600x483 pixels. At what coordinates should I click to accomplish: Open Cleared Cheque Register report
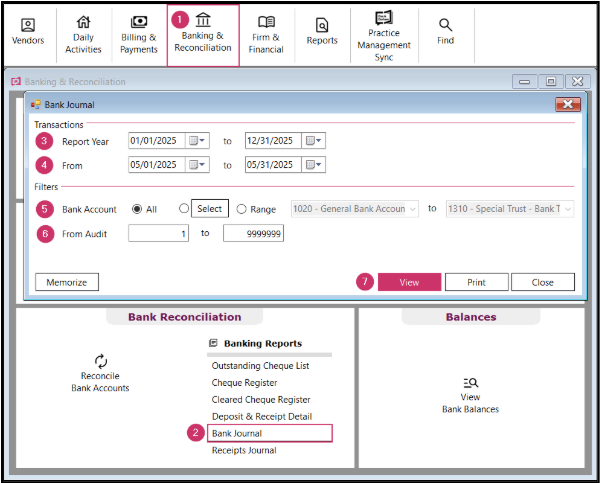coord(261,399)
